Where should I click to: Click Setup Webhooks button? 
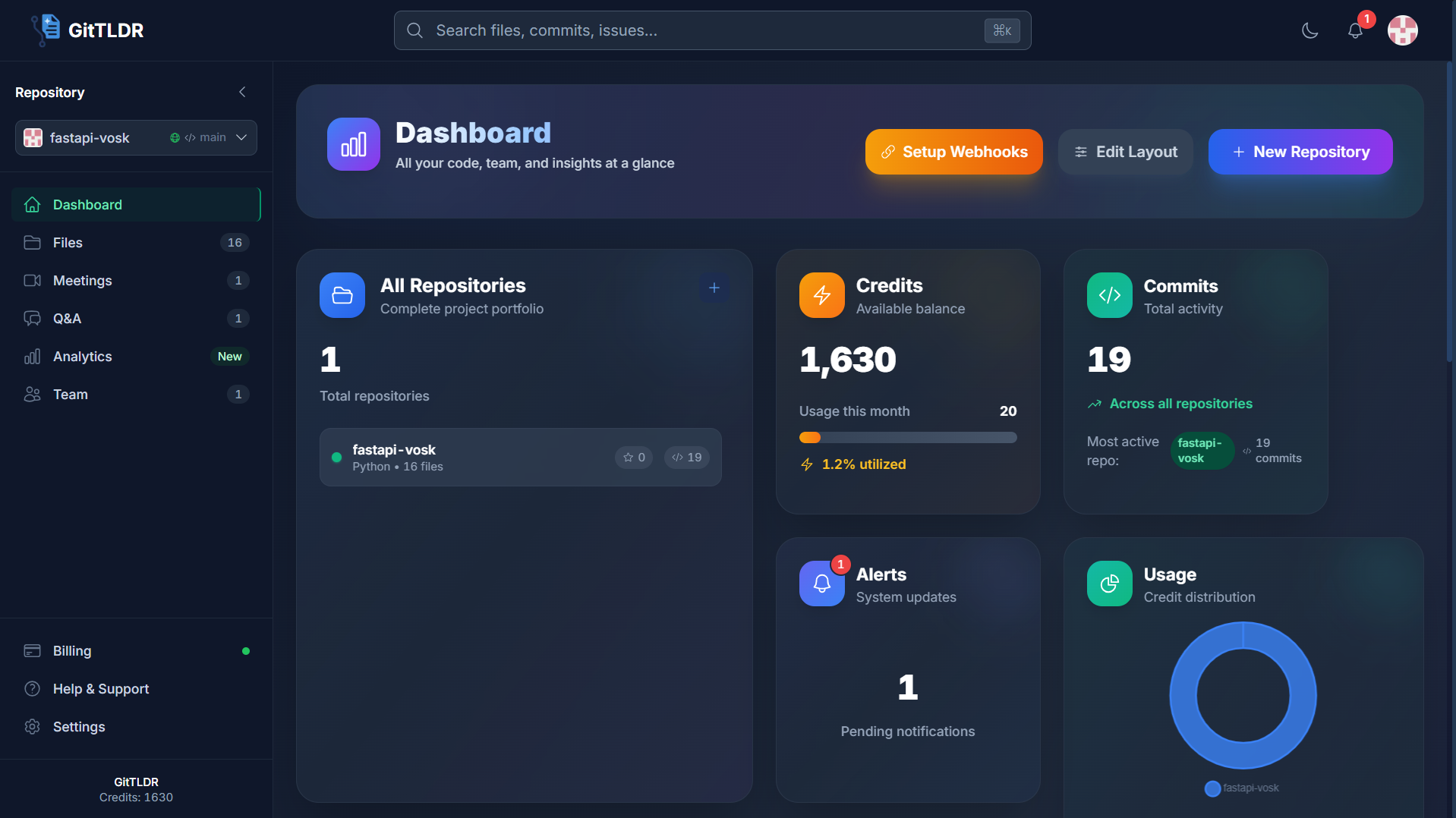953,152
